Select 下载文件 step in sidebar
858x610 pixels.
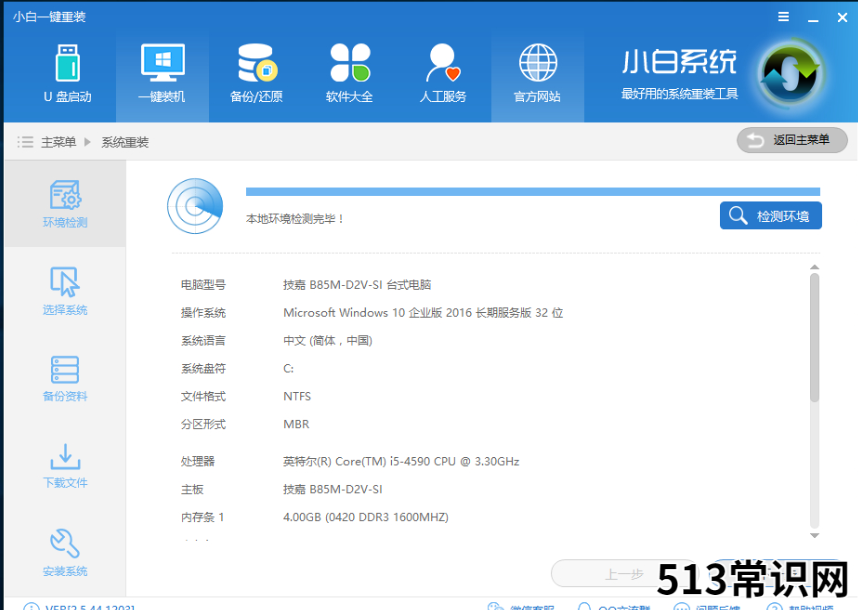[65, 466]
